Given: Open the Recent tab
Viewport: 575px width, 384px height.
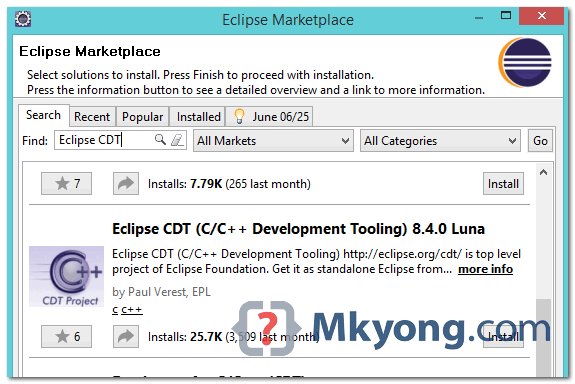Looking at the screenshot, I should point(92,117).
